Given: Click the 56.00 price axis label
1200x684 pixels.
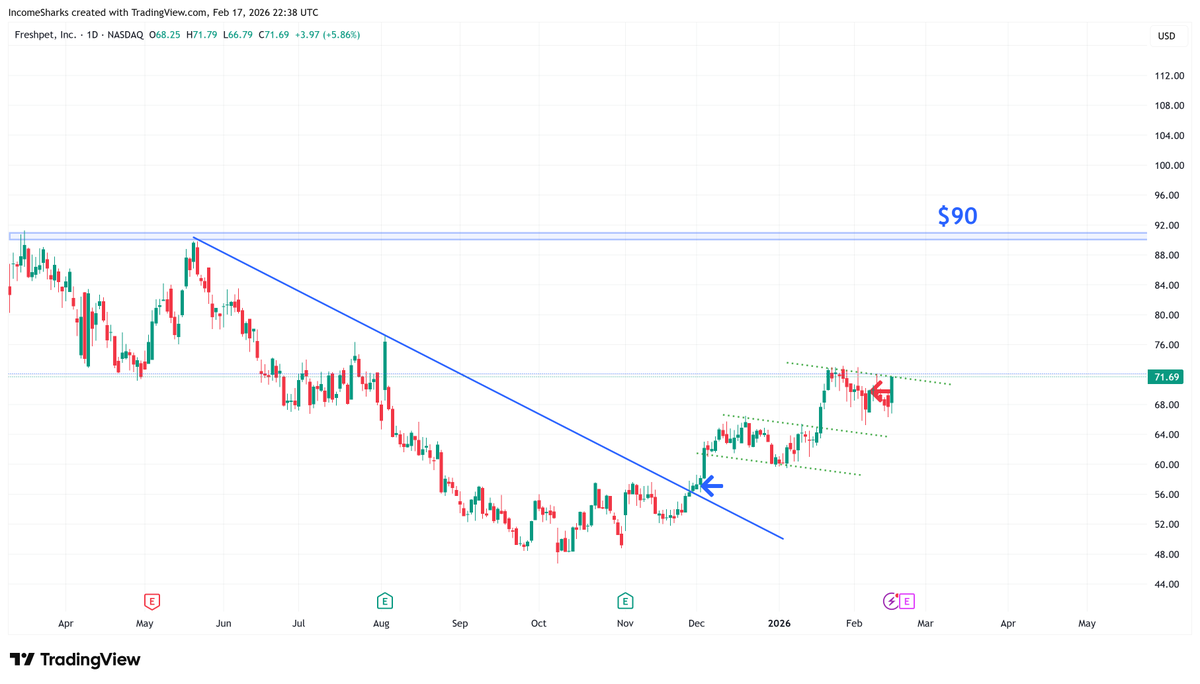Looking at the screenshot, I should 1169,495.
